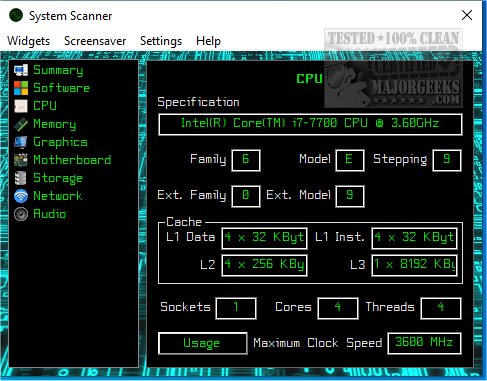Switch to the Network section

(x=58, y=196)
